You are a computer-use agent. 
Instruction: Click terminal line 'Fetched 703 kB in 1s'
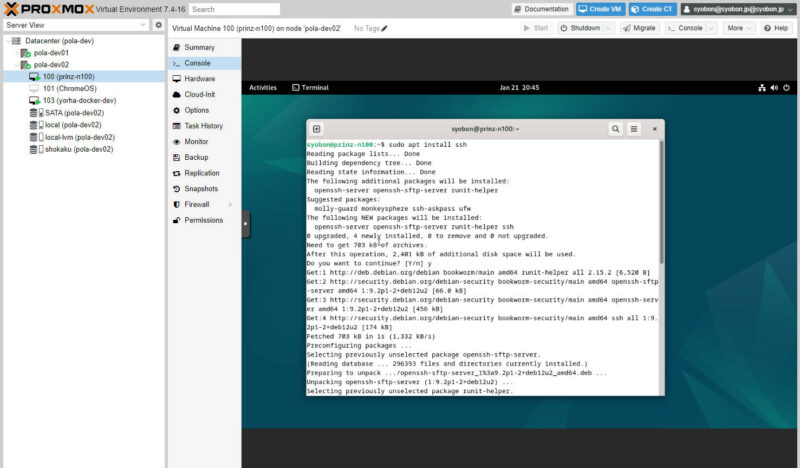371,337
